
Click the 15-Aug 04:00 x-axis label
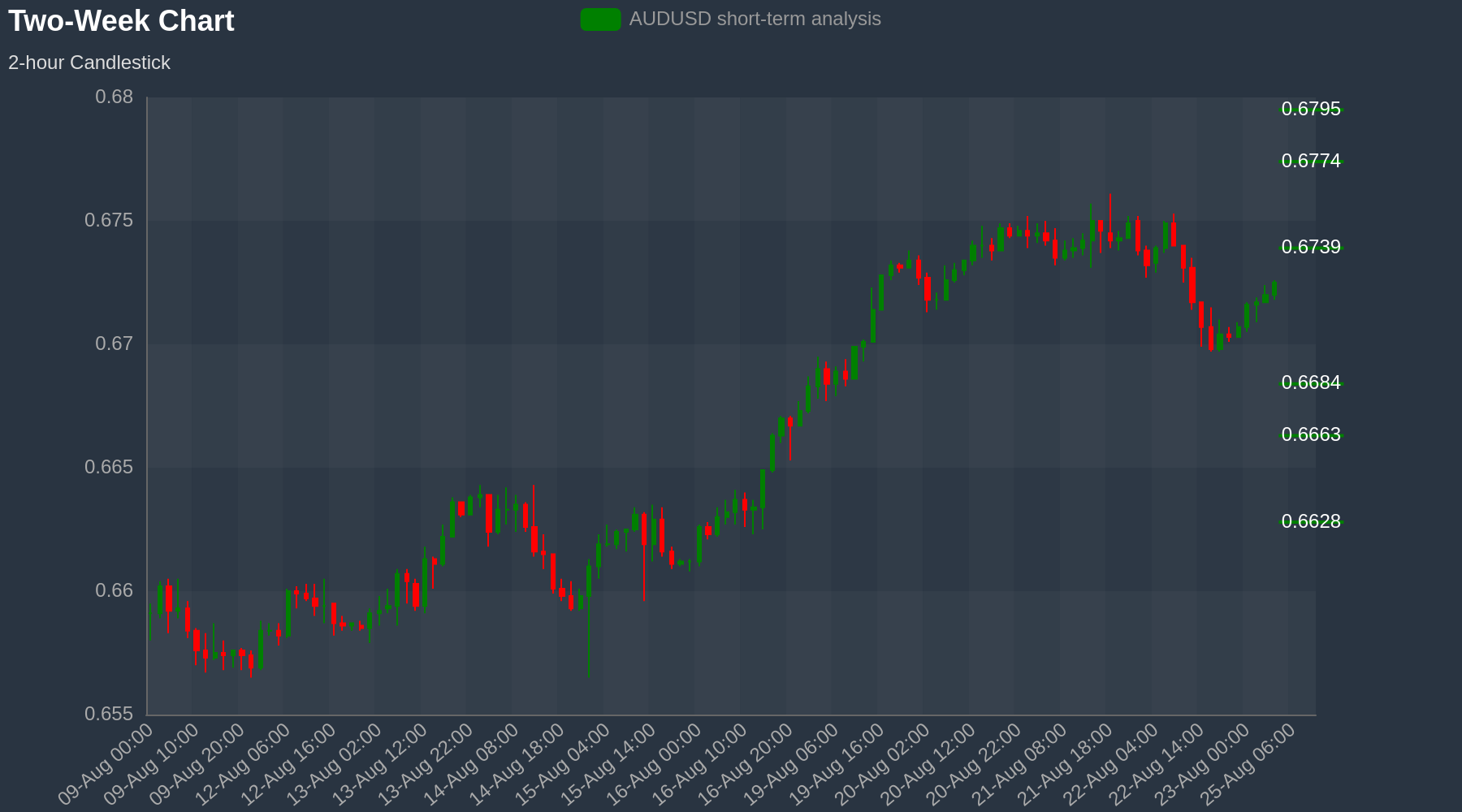tap(562, 764)
